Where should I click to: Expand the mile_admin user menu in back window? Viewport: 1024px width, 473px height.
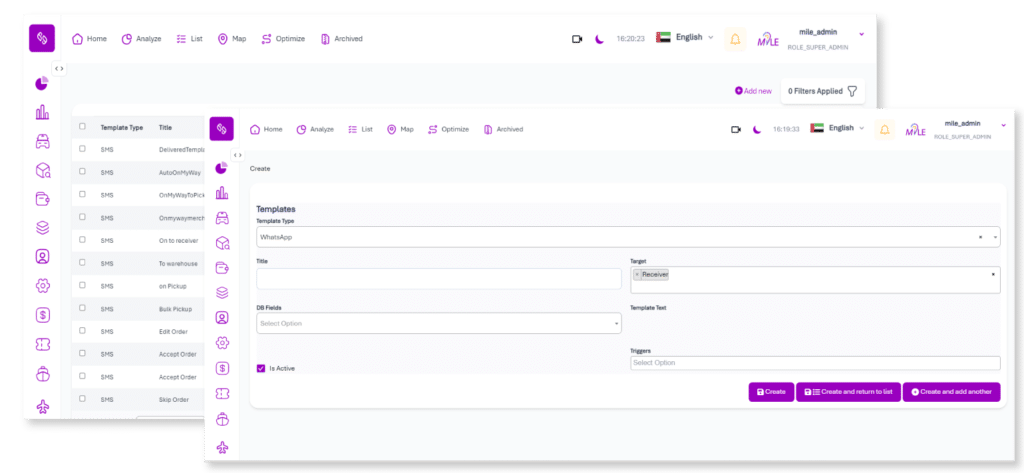coord(861,33)
